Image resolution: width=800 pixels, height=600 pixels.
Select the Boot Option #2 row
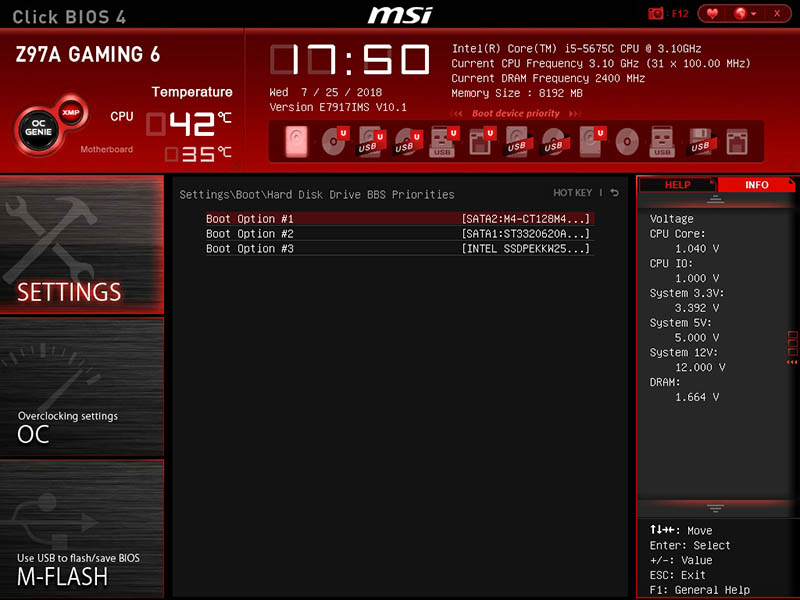400,234
